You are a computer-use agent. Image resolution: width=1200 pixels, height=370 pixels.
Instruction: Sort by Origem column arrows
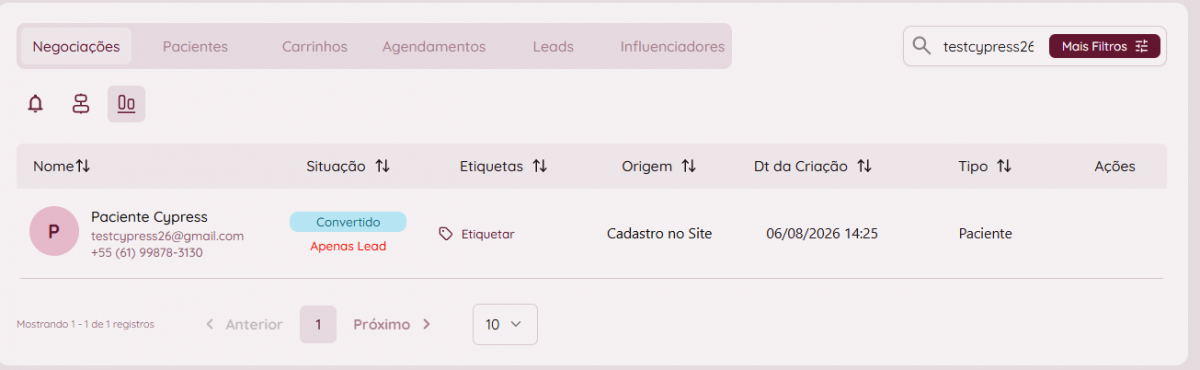[688, 167]
